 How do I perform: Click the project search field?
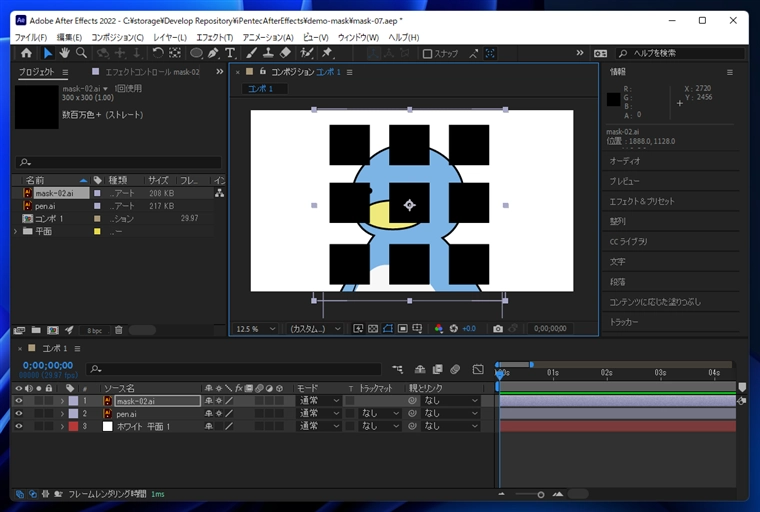(x=118, y=162)
